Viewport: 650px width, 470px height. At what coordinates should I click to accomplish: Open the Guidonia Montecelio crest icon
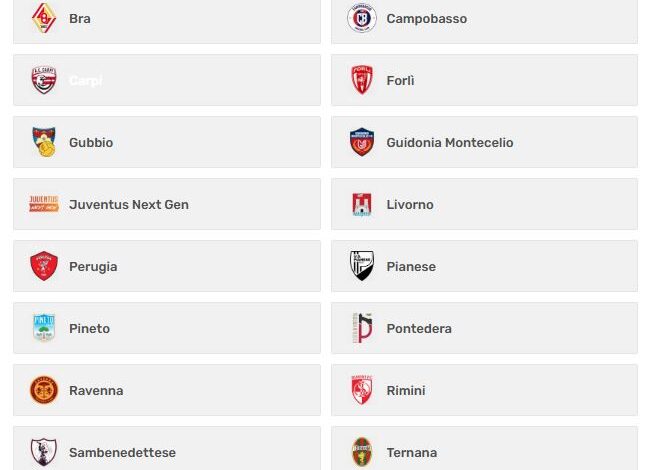361,142
